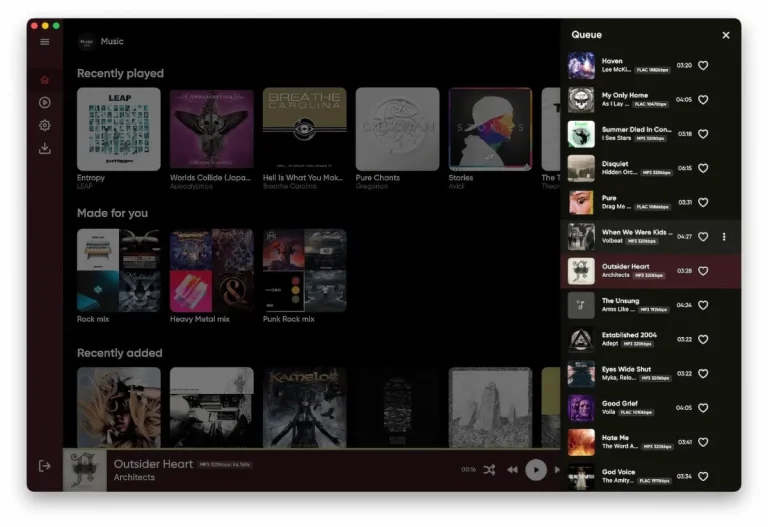Open the Entropy album by LEAP
Viewport: 768px width, 527px height.
pyautogui.click(x=119, y=129)
